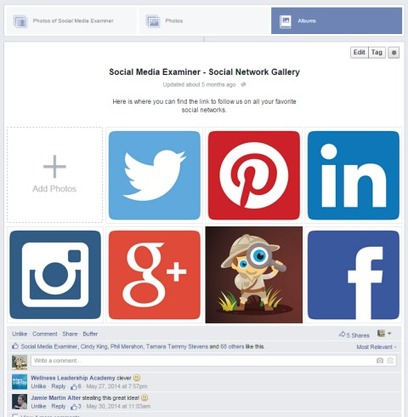The height and width of the screenshot is (417, 408).
Task: Click the sticker icon in comment box
Action: click(x=390, y=361)
